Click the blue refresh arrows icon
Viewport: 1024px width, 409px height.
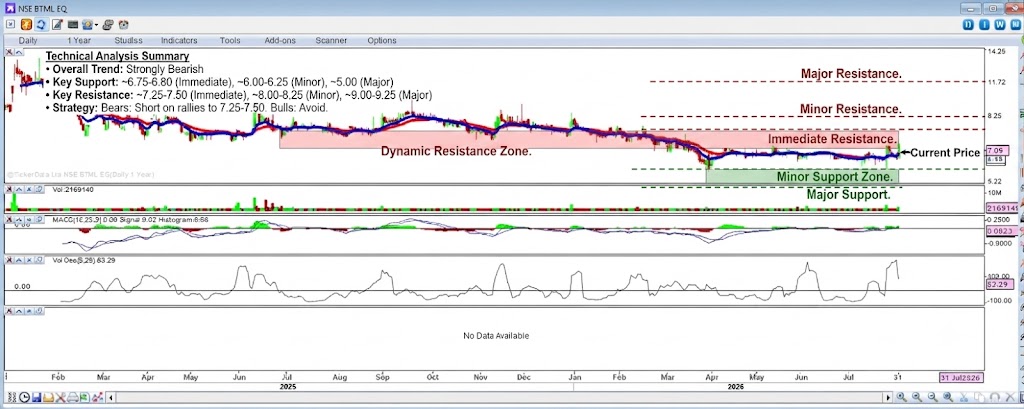point(41,25)
